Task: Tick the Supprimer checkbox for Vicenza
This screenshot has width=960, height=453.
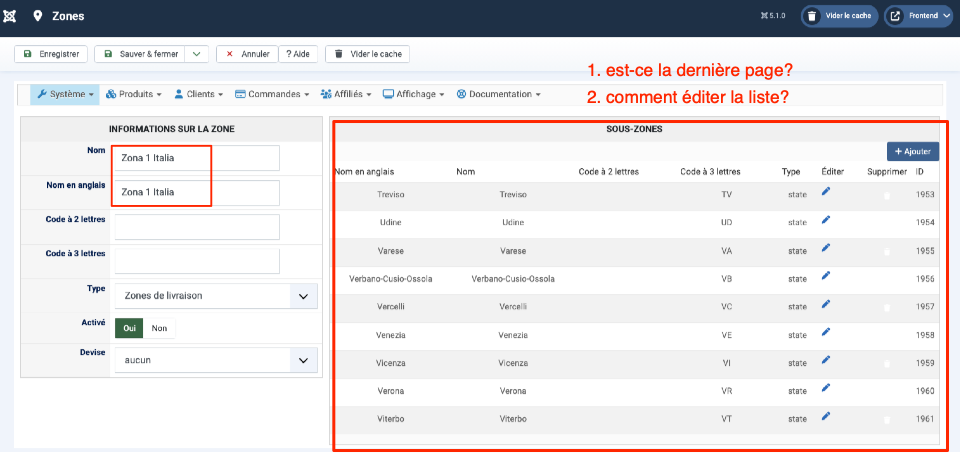Action: click(x=887, y=364)
